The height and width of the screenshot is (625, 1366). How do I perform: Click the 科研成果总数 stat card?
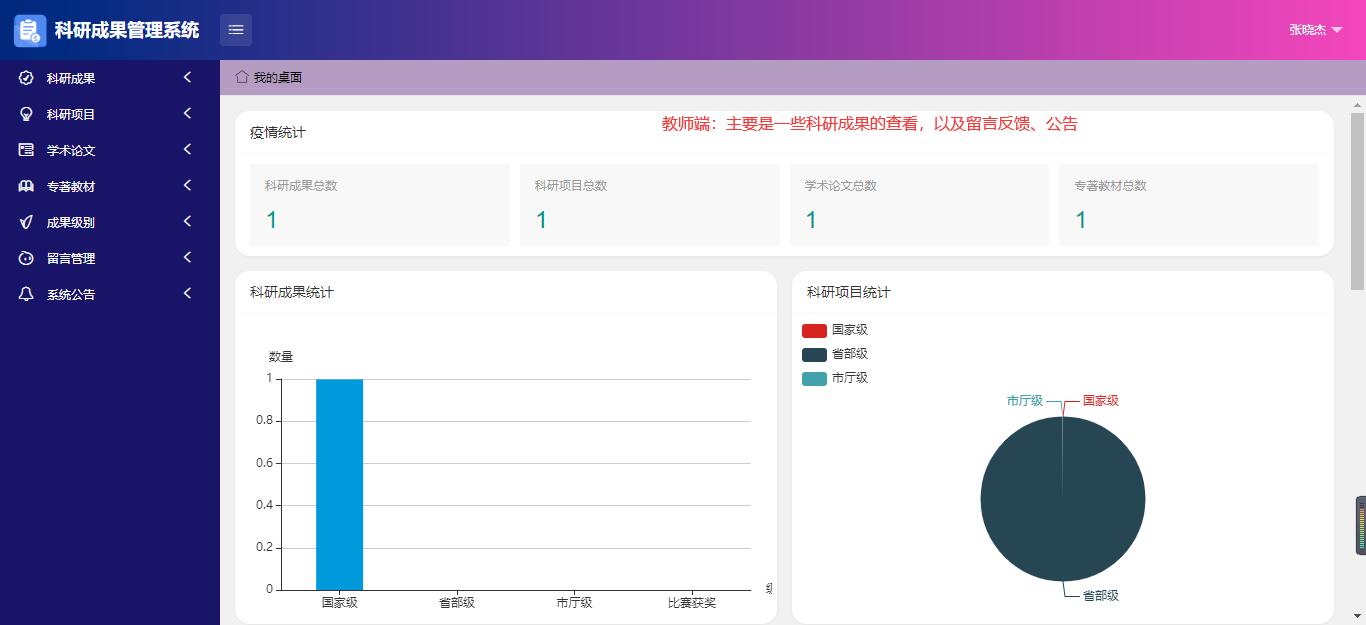point(380,205)
